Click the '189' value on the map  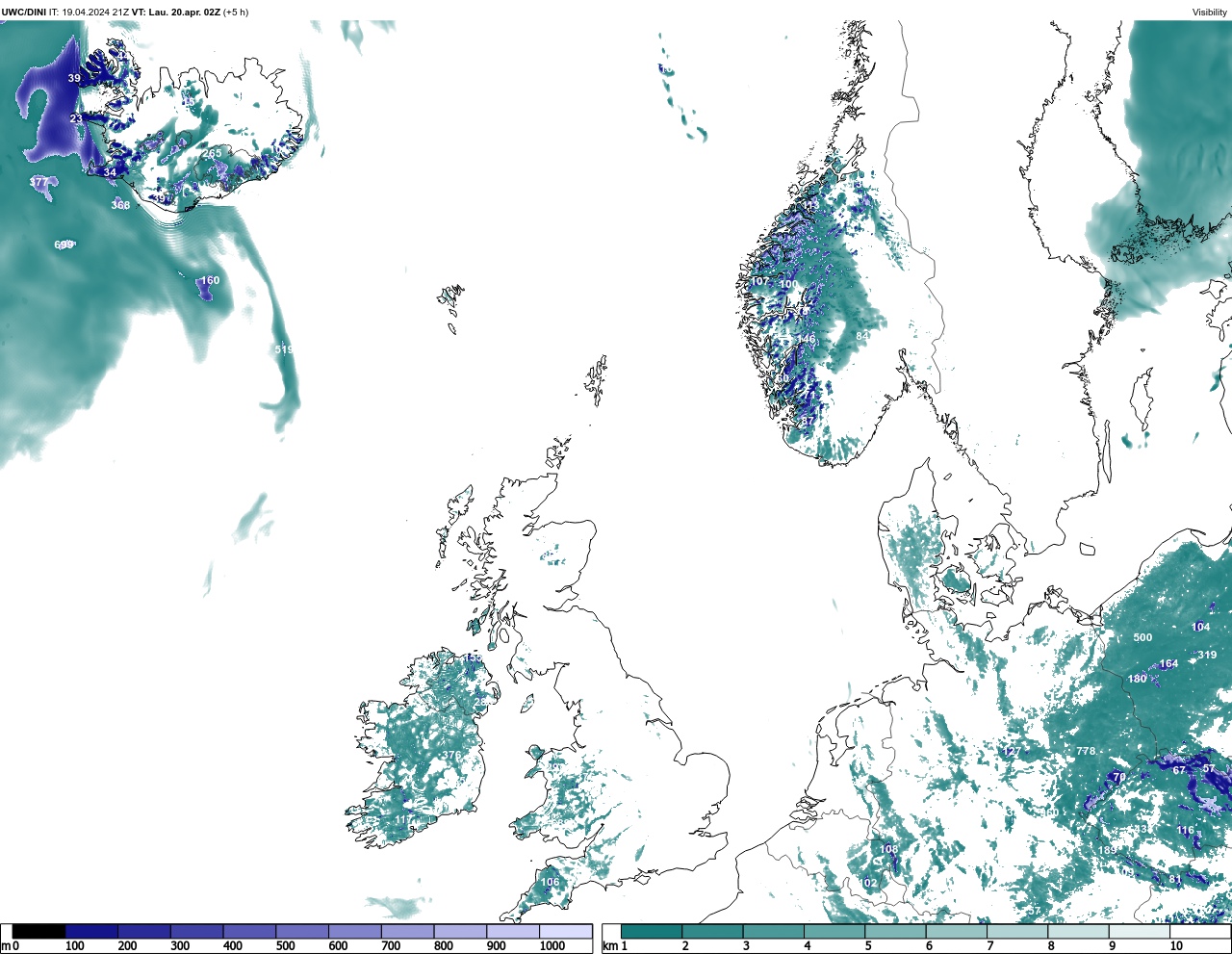(1108, 850)
